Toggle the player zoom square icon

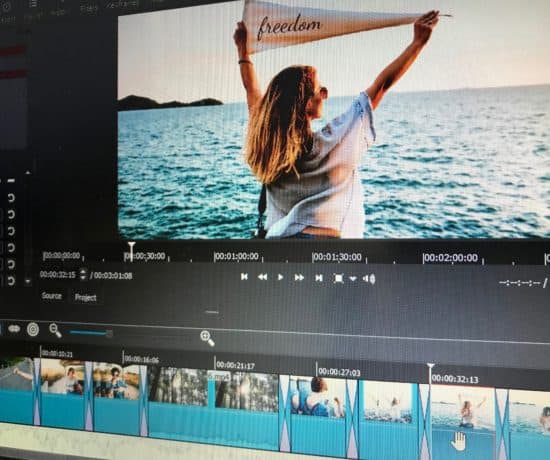click(x=338, y=279)
